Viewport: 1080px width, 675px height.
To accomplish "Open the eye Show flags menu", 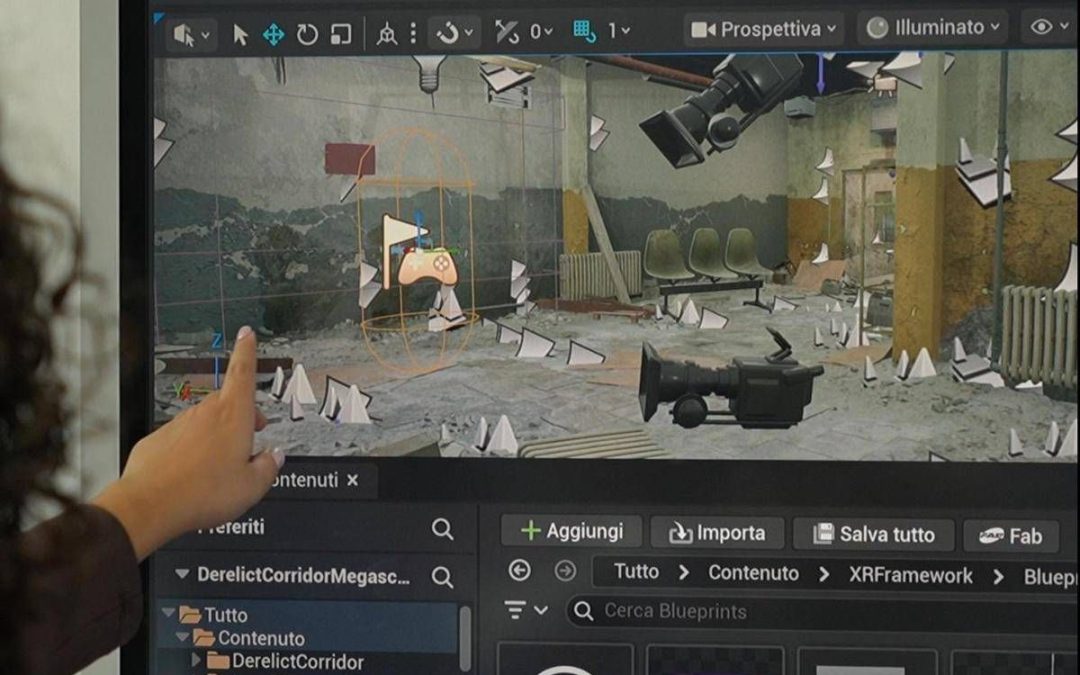I will click(1050, 27).
